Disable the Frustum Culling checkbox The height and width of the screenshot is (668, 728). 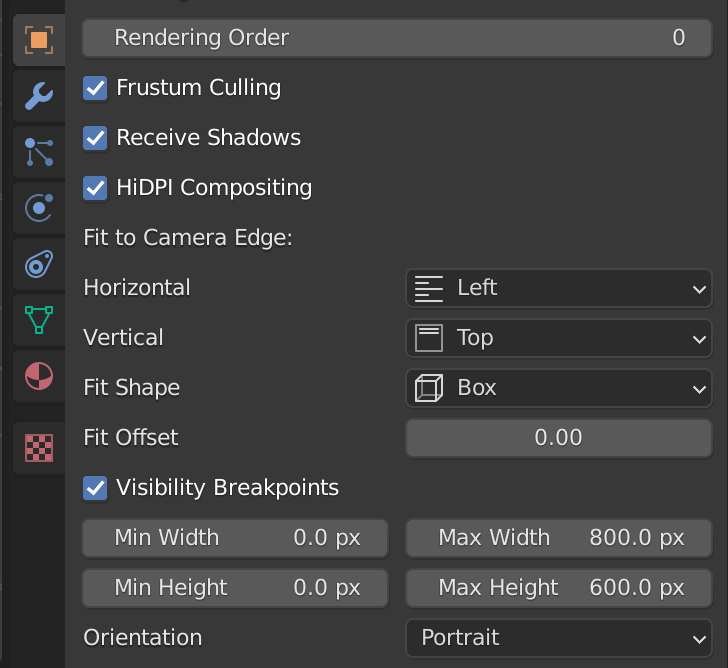click(x=95, y=88)
